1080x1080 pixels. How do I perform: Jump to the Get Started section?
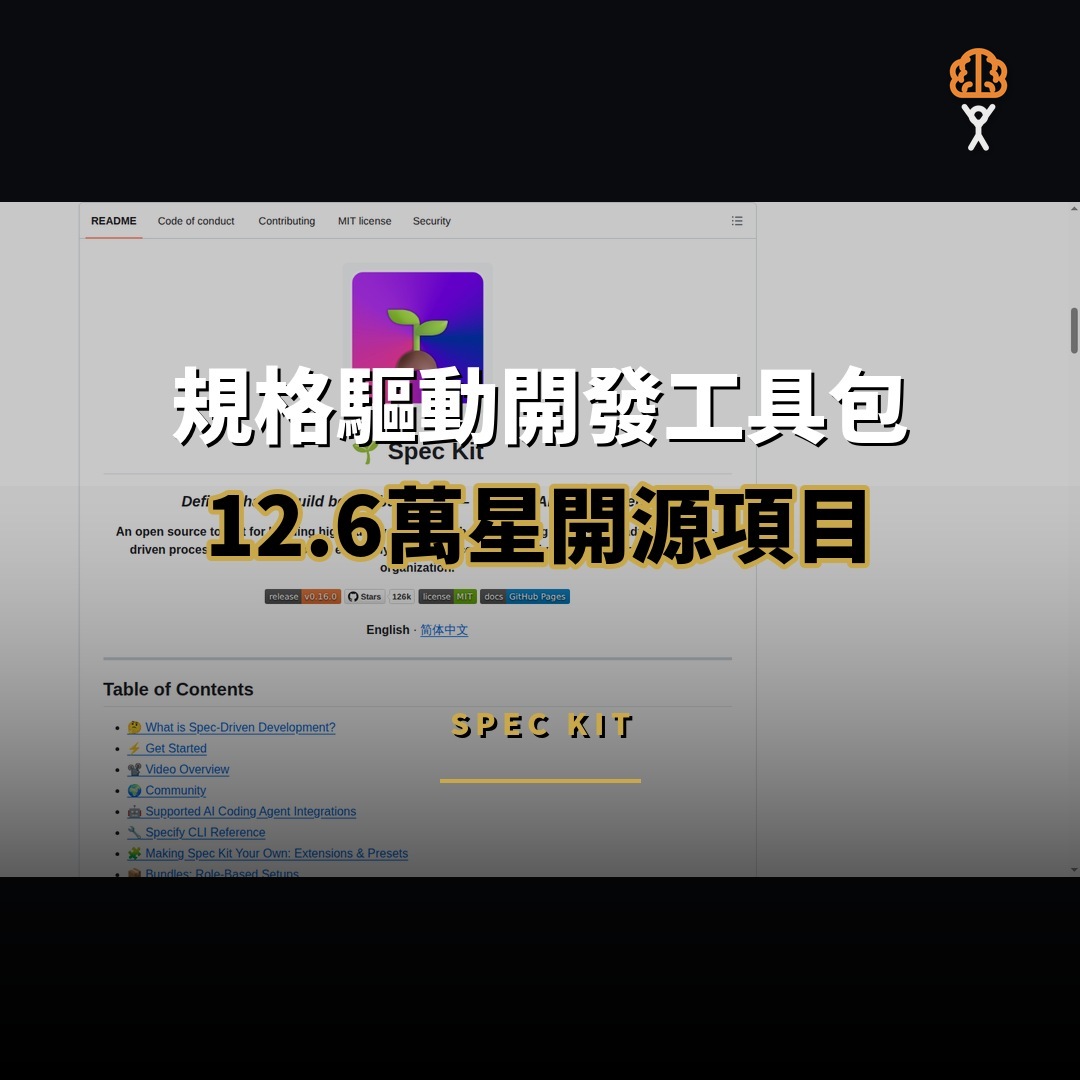tap(167, 748)
